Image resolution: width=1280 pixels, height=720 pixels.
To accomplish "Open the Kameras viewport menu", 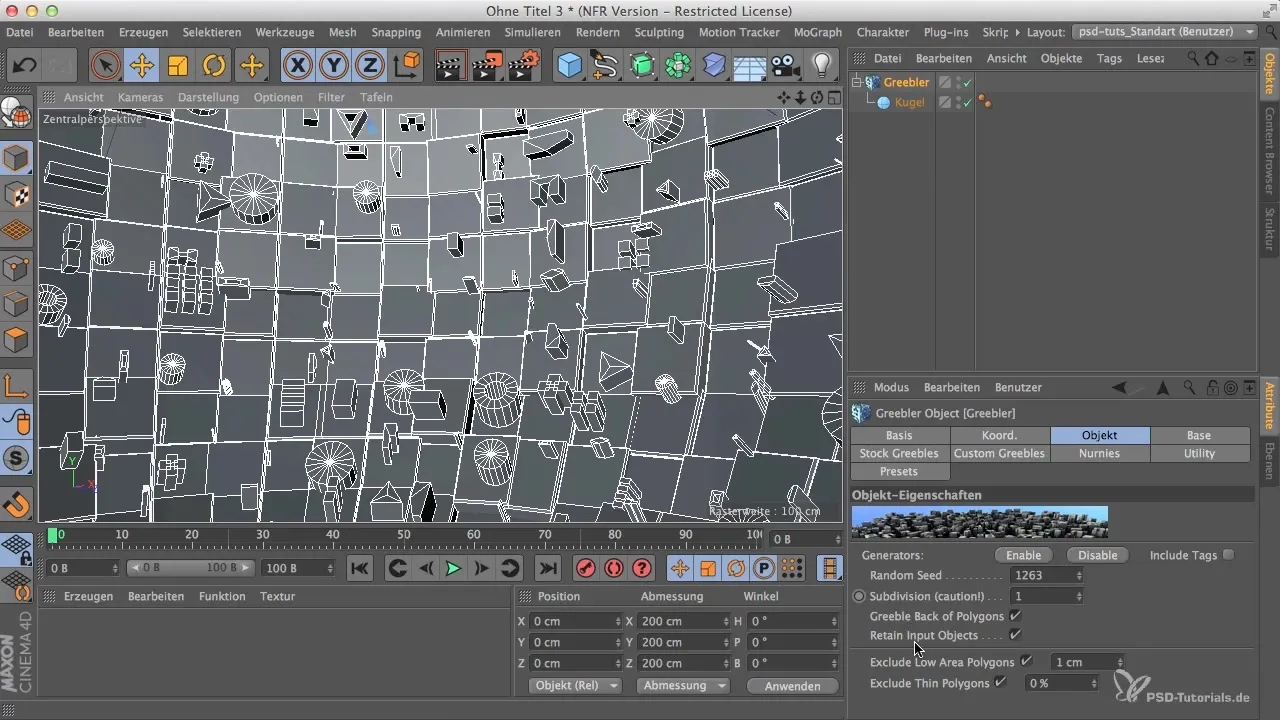I will pos(140,97).
